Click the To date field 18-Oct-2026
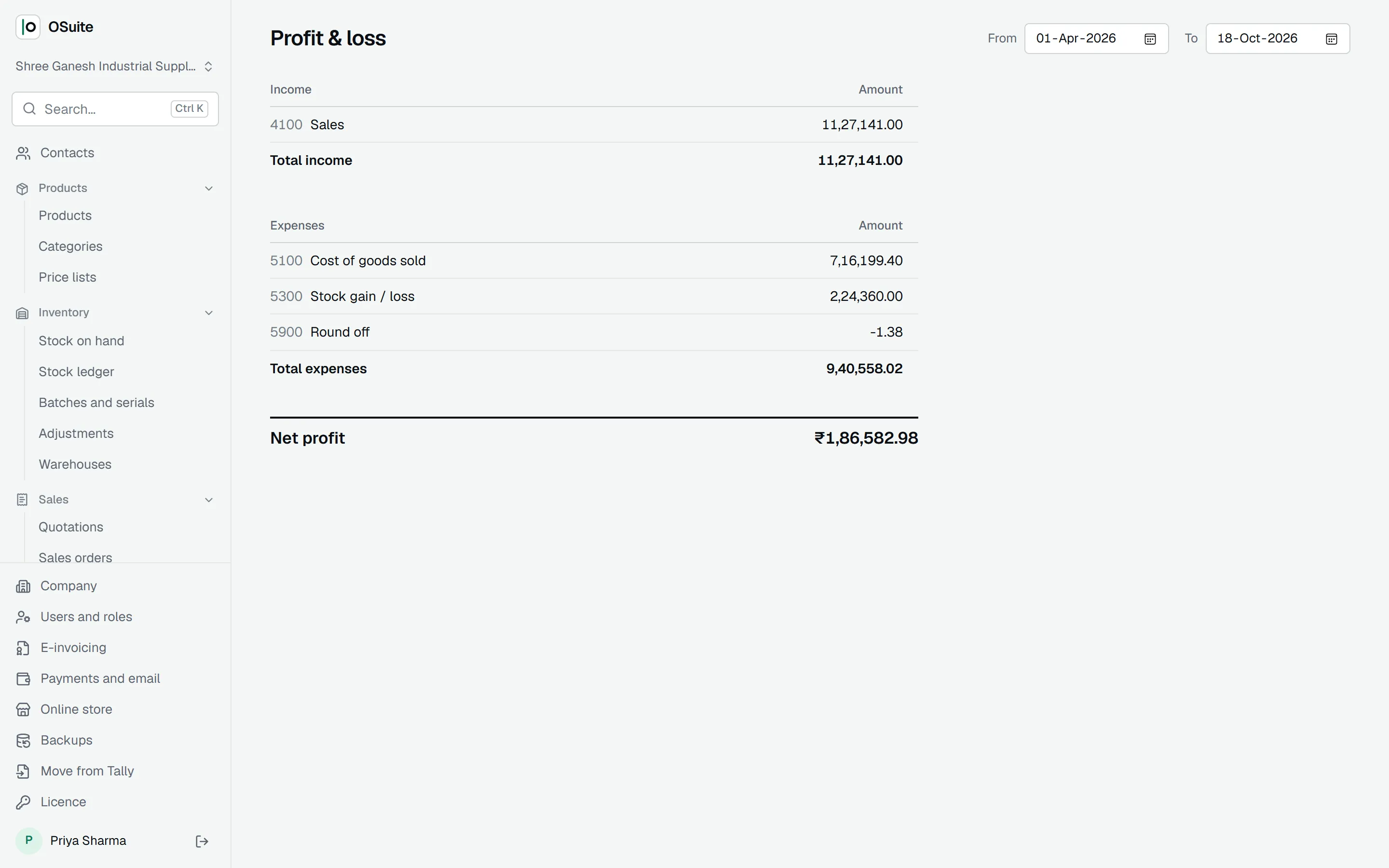Screen dimensions: 1389x868 coord(1278,39)
